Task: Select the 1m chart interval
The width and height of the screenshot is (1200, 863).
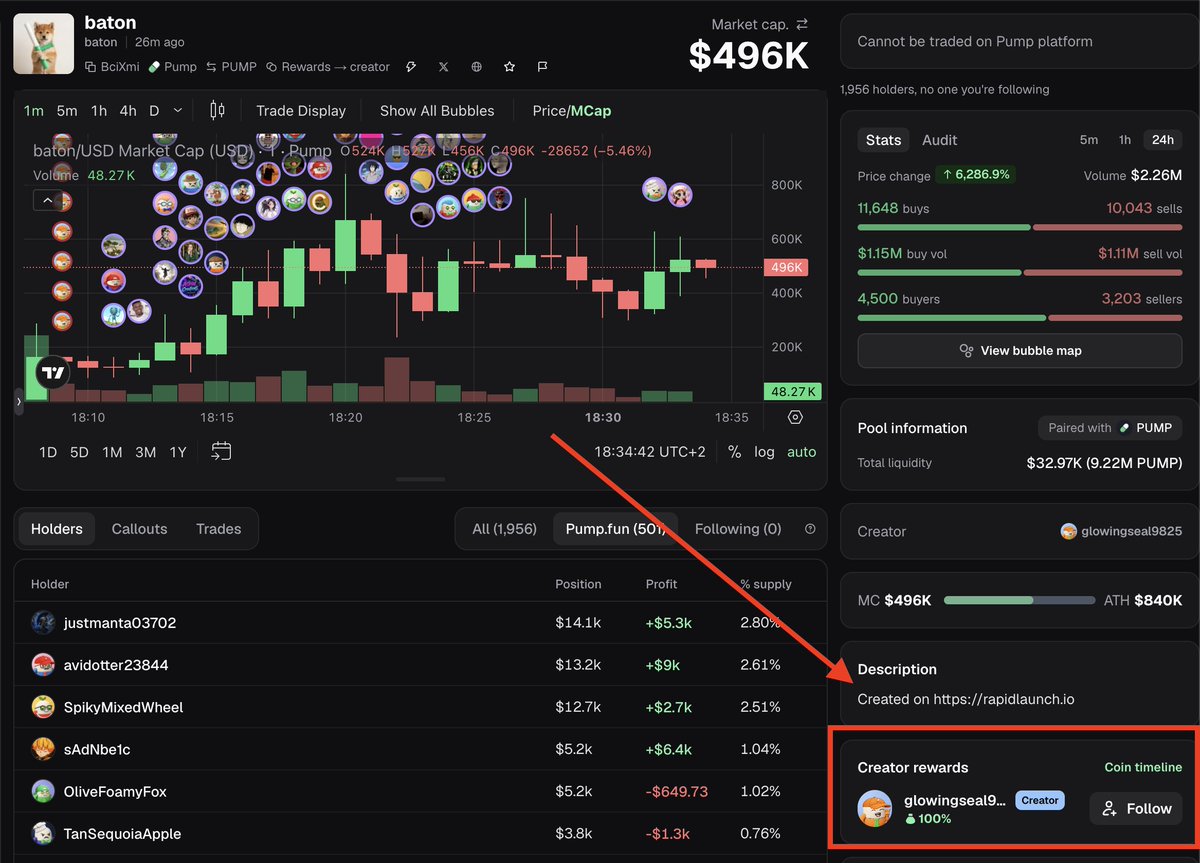Action: pyautogui.click(x=34, y=111)
